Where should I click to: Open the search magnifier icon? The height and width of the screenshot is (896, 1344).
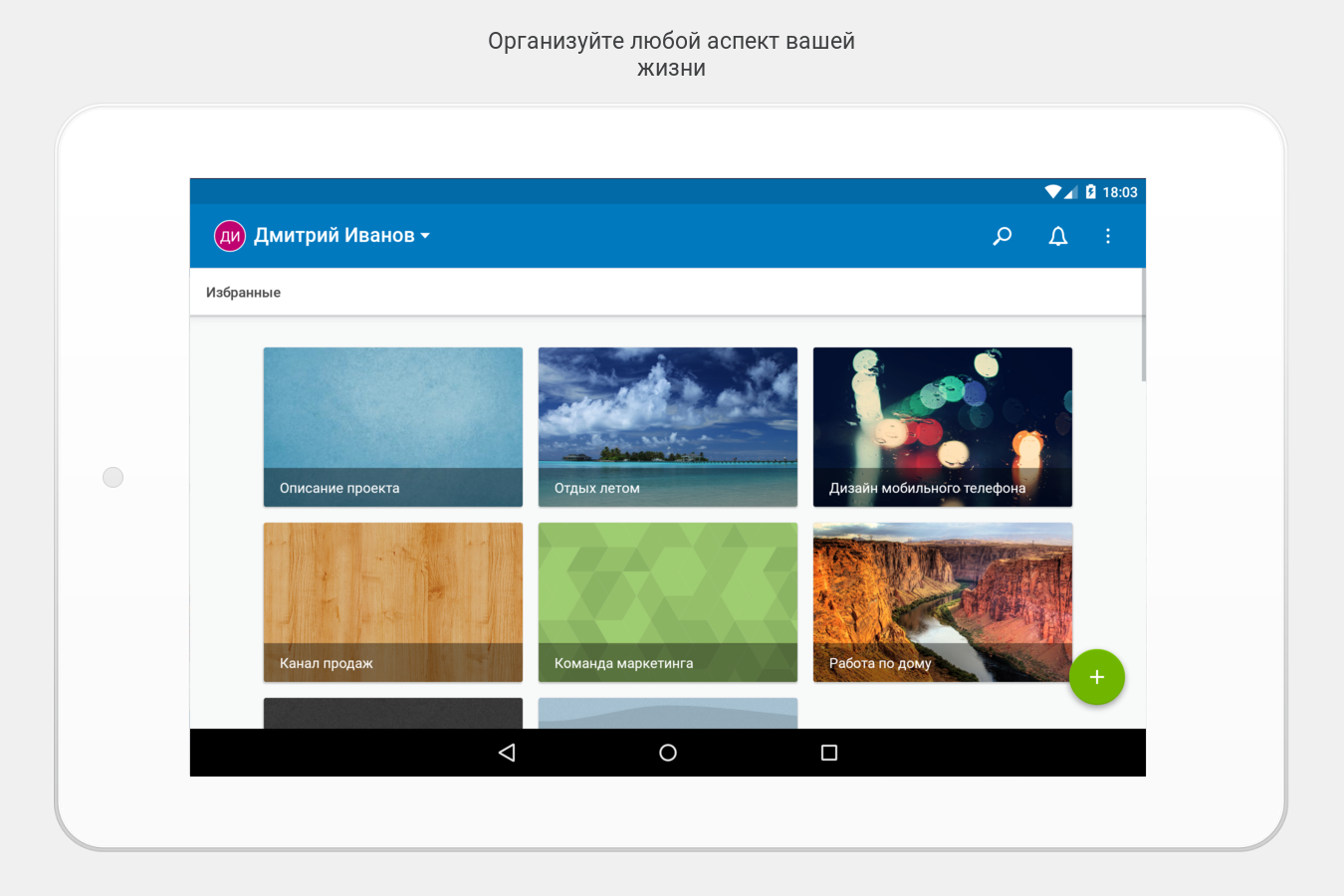click(1003, 236)
